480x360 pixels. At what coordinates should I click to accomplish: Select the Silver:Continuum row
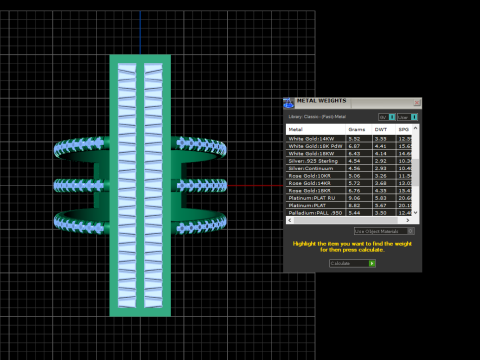coord(349,168)
